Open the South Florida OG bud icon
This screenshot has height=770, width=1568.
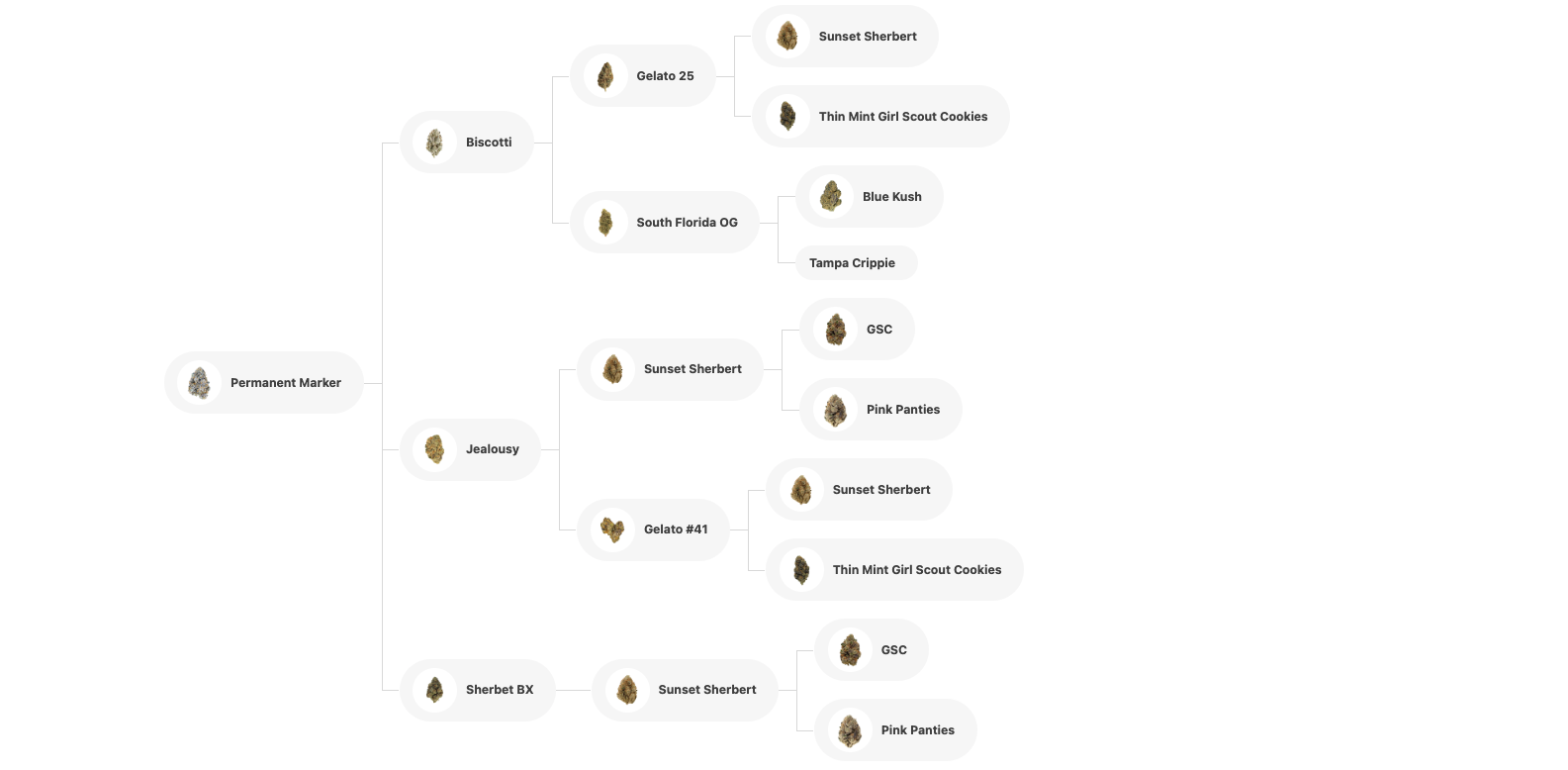tap(605, 222)
